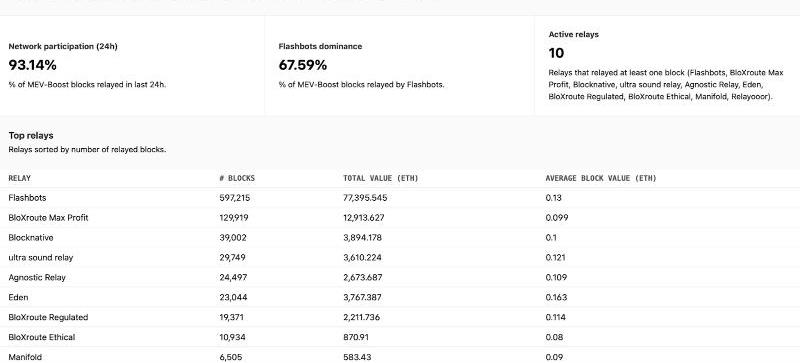Screen dimensions: 800x363
Task: Click the active relays count 10
Action: tap(556, 53)
